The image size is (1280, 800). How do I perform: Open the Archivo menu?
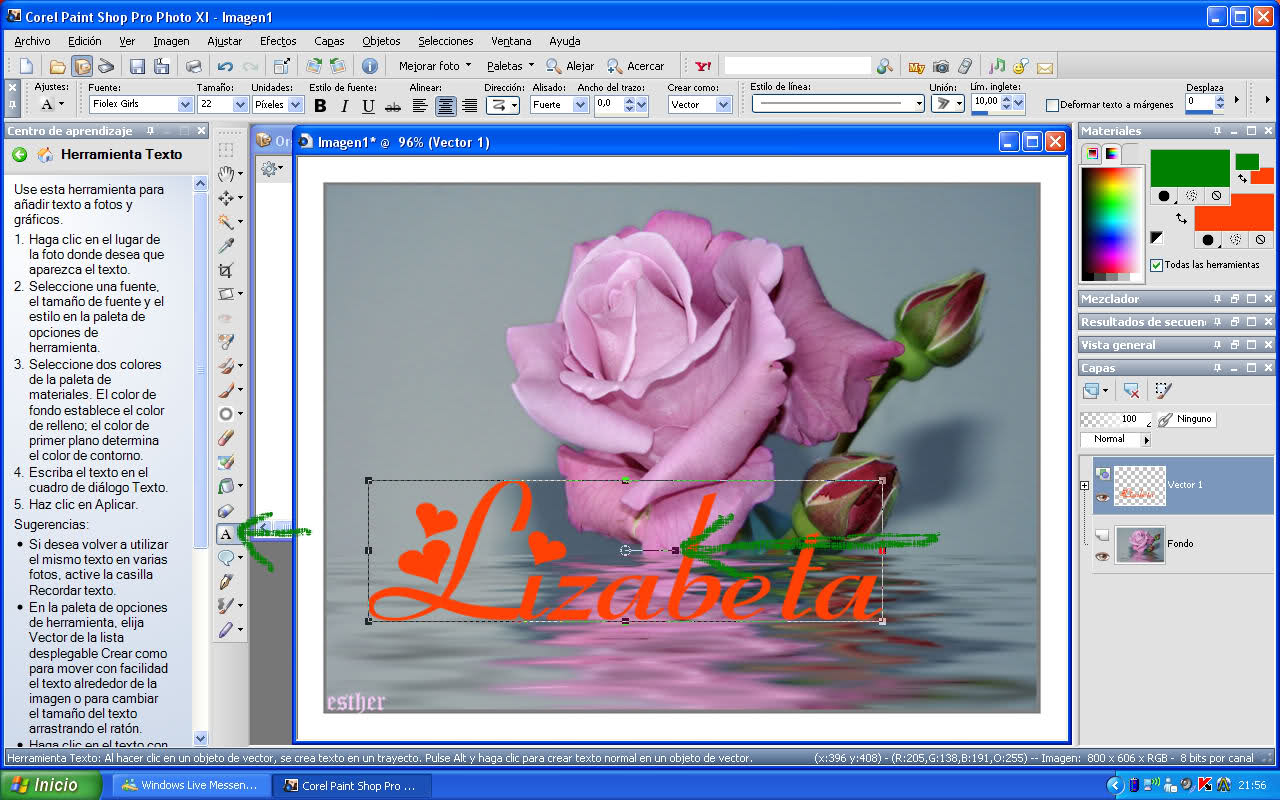click(33, 41)
